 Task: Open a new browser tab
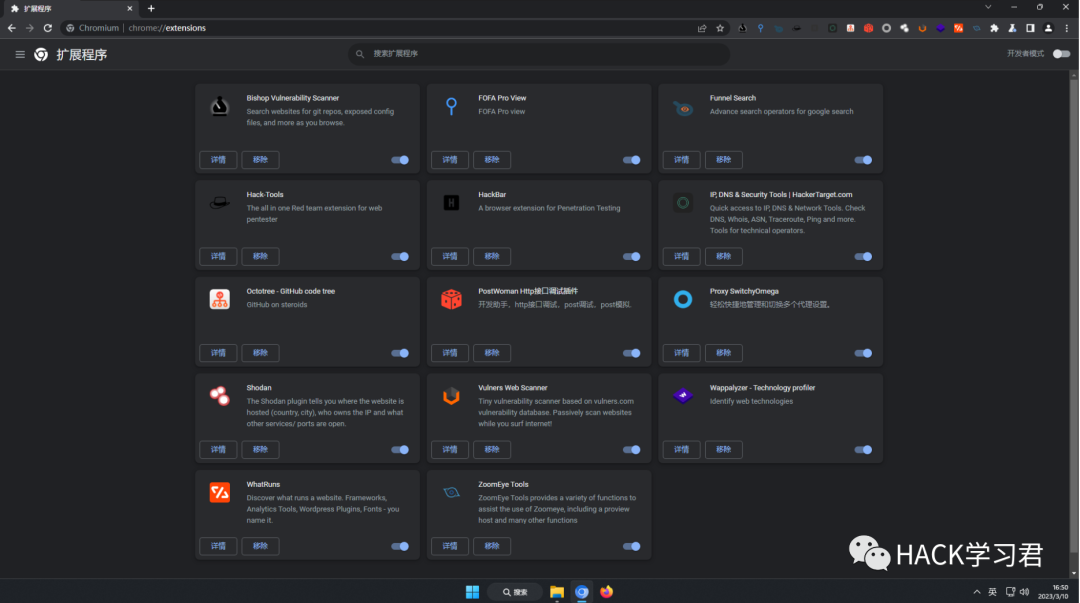coord(151,8)
